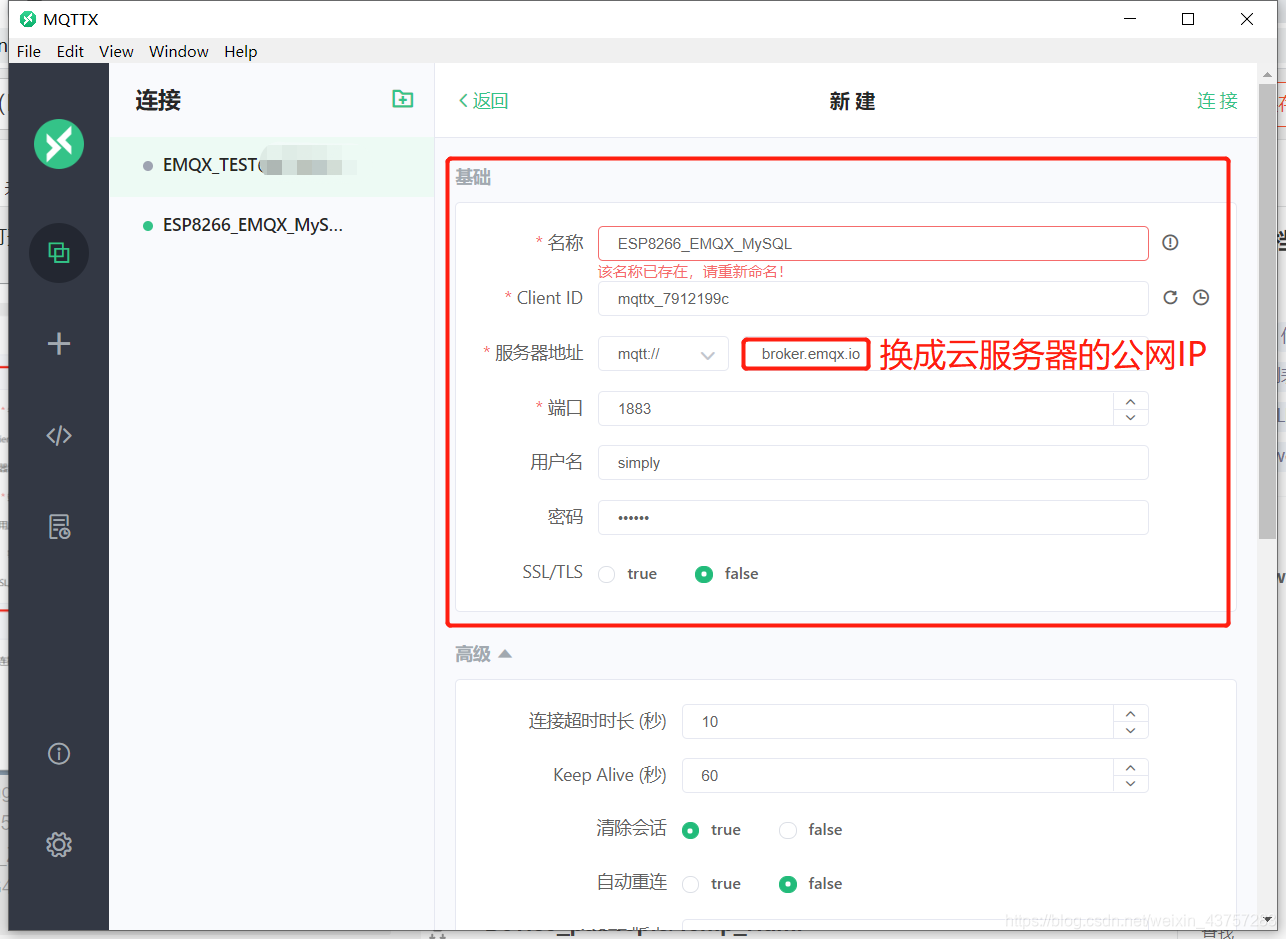This screenshot has height=939, width=1286.
Task: Open the Help menu
Action: [241, 51]
